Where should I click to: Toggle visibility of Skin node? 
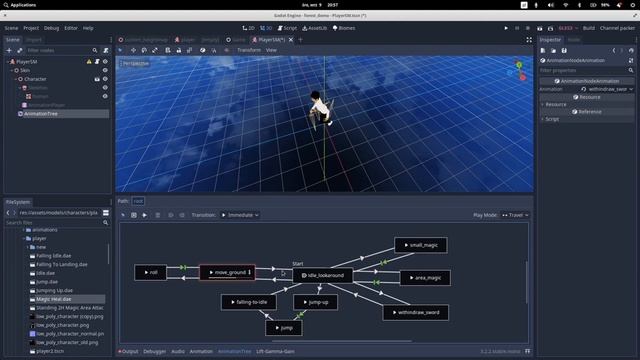[105, 70]
